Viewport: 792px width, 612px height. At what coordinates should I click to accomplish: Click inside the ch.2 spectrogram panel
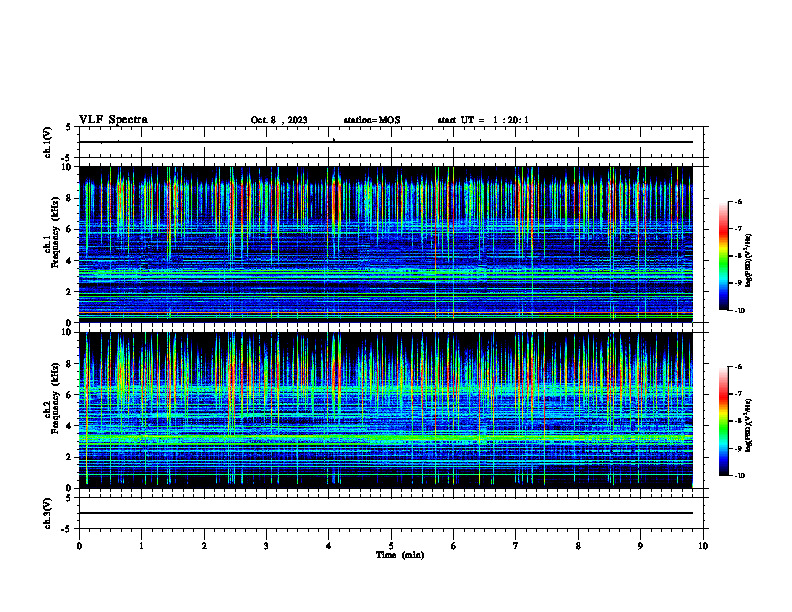386,410
